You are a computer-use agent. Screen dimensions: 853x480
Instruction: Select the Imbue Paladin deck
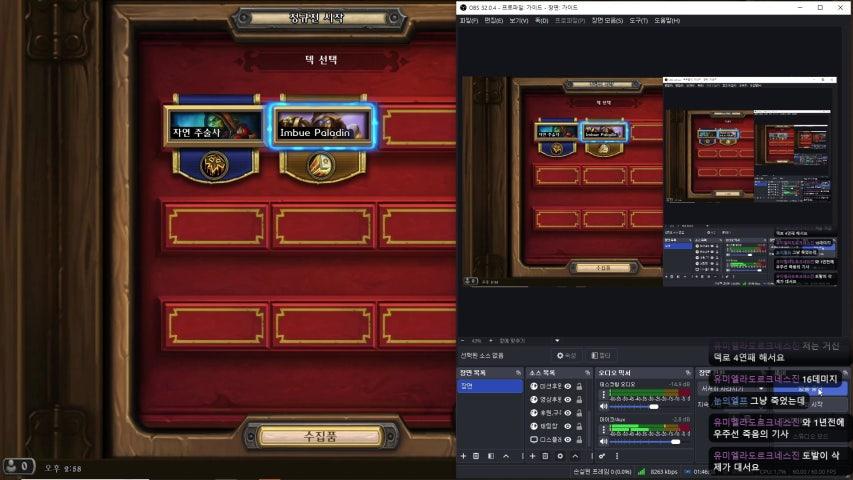(x=322, y=125)
